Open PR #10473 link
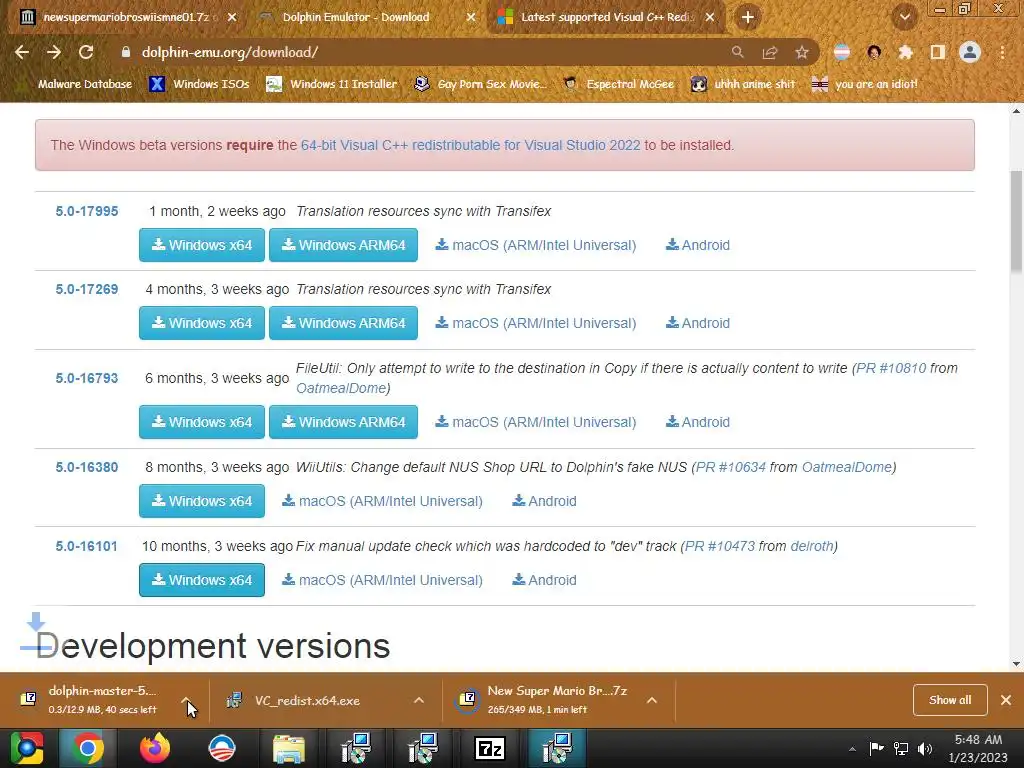The image size is (1024, 768). [720, 547]
